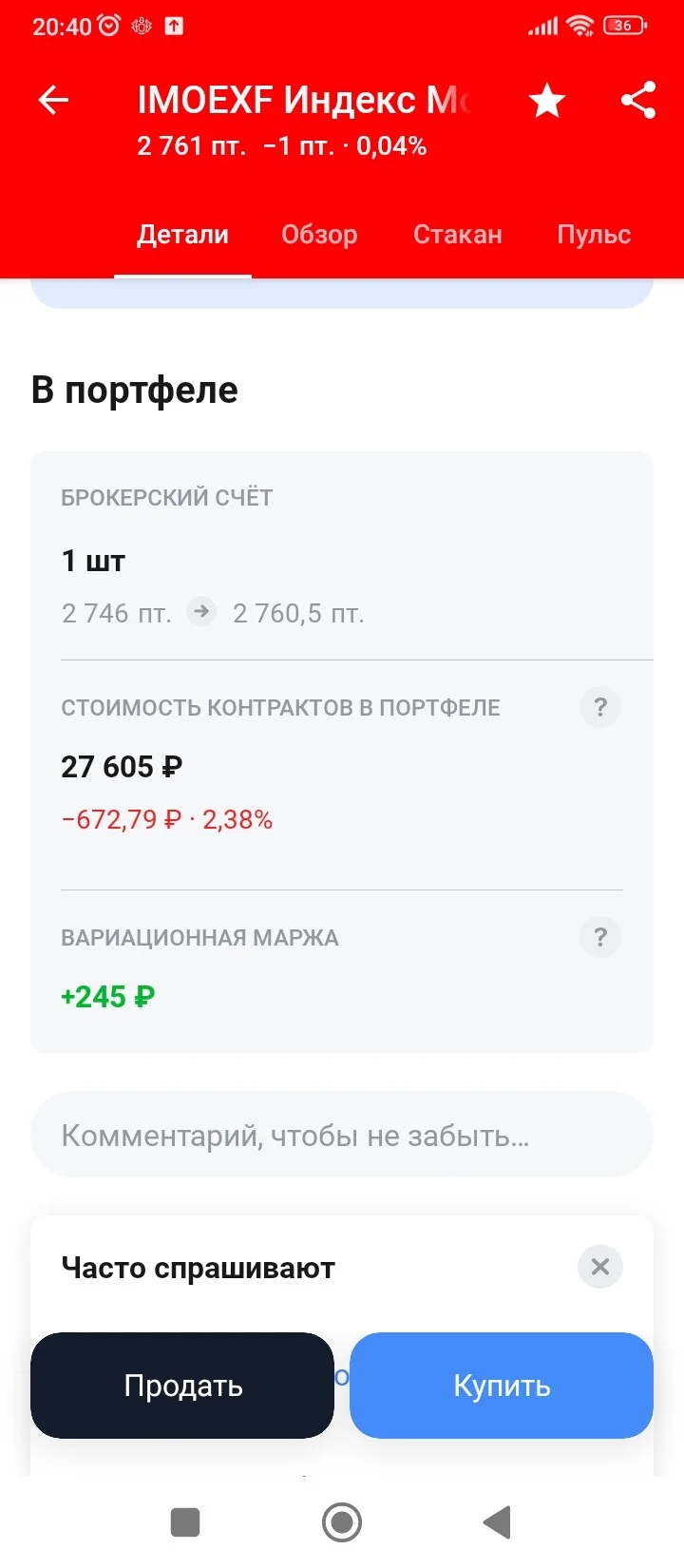
Task: Open the share icon in header
Action: click(x=638, y=100)
